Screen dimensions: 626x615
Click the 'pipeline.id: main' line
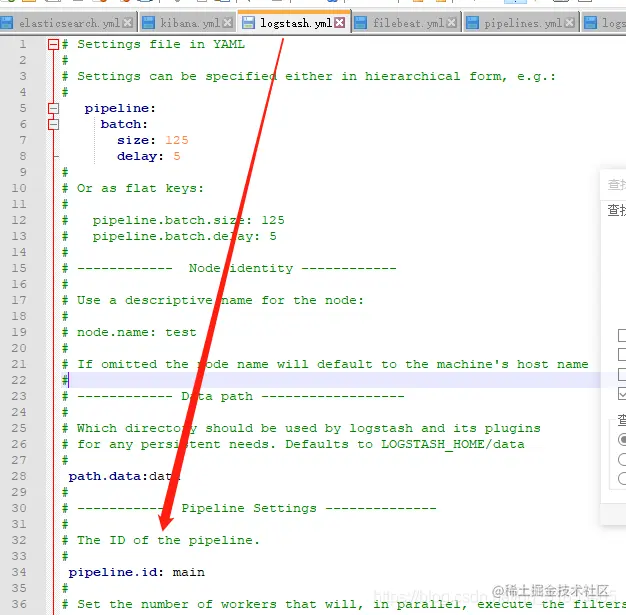pyautogui.click(x=137, y=572)
